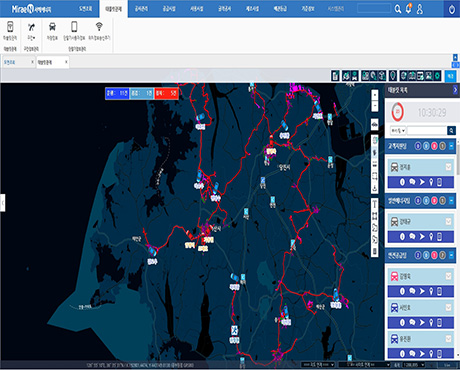460x370 pixels.
Task: Tick the checkbox on the bottommost vehicle card
Action: tap(448, 339)
